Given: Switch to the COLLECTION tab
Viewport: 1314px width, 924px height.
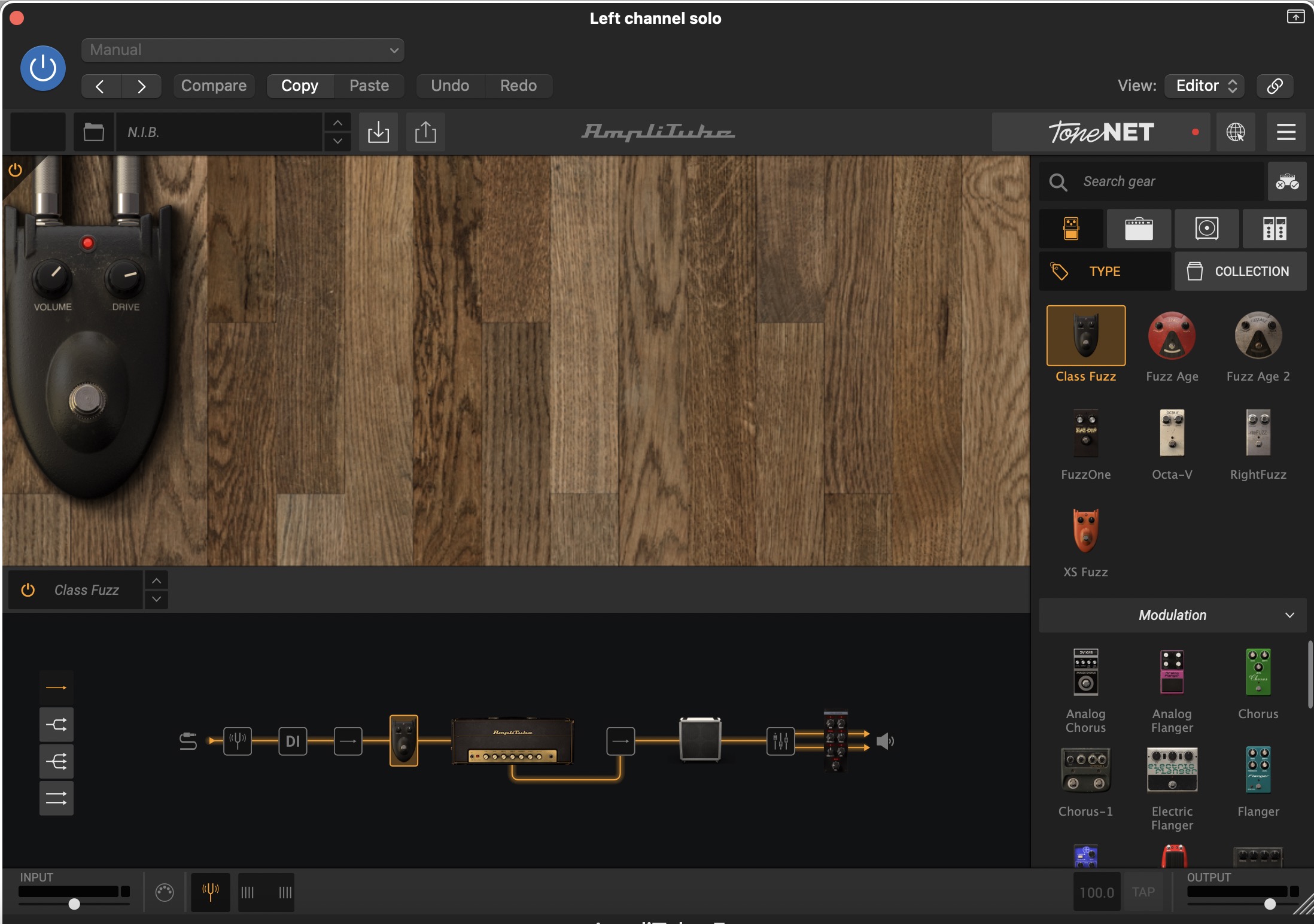Looking at the screenshot, I should [x=1240, y=271].
